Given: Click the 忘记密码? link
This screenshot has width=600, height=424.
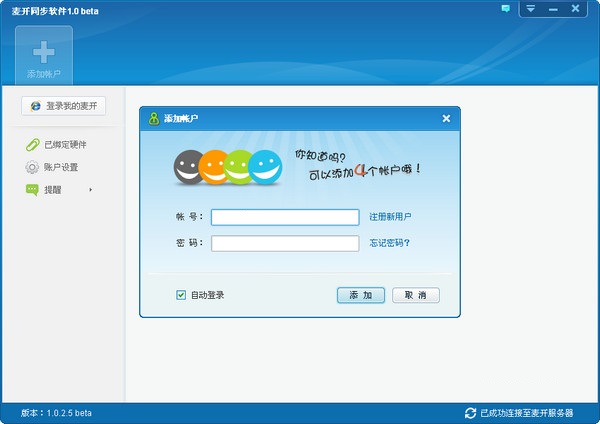Looking at the screenshot, I should (389, 243).
